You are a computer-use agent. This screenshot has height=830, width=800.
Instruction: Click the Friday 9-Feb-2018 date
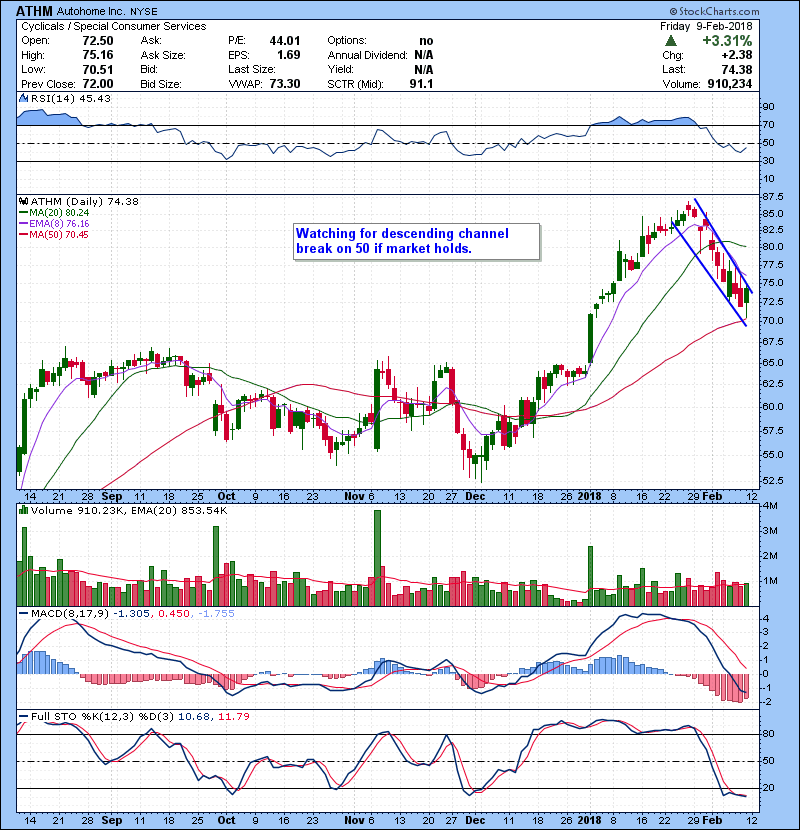(706, 26)
